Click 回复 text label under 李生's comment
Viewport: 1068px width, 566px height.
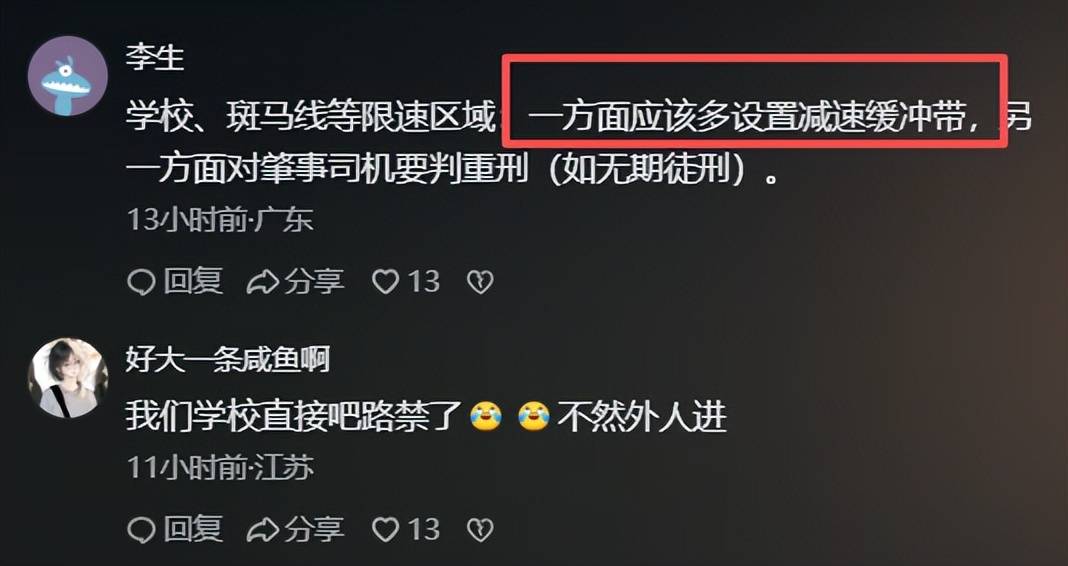pyautogui.click(x=193, y=282)
